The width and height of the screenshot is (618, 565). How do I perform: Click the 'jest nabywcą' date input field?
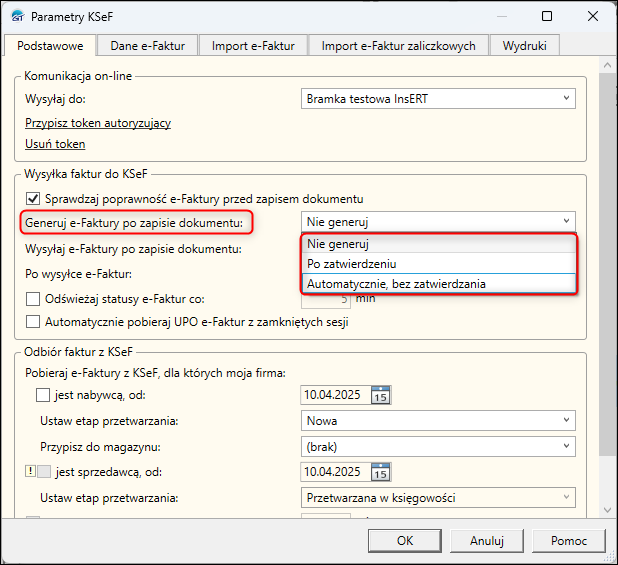[x=335, y=396]
